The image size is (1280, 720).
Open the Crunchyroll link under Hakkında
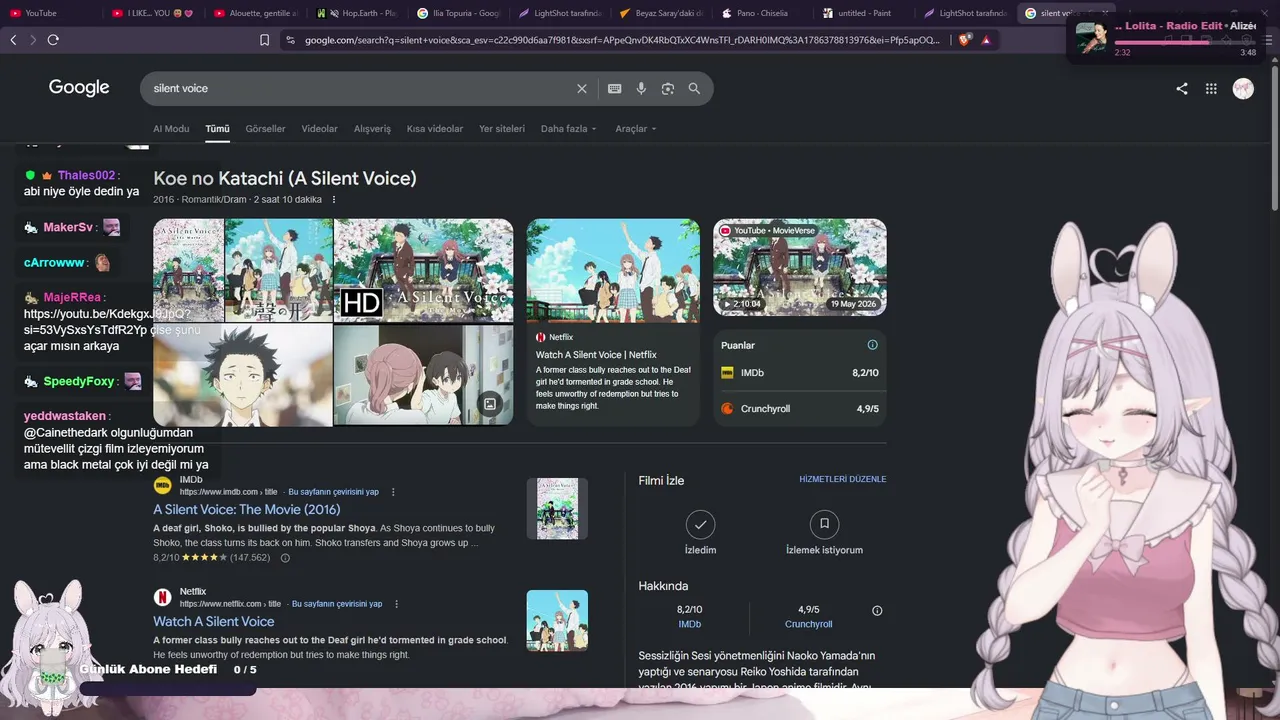[809, 624]
